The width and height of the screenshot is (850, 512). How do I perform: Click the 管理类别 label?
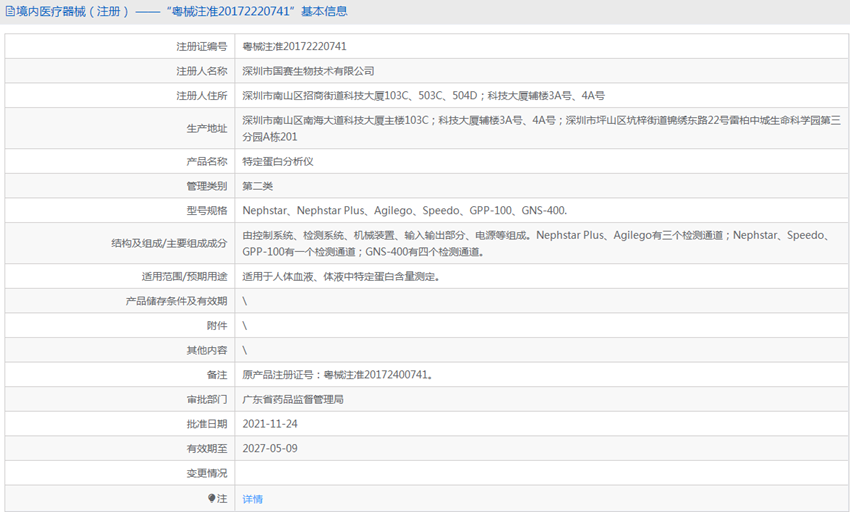point(207,187)
